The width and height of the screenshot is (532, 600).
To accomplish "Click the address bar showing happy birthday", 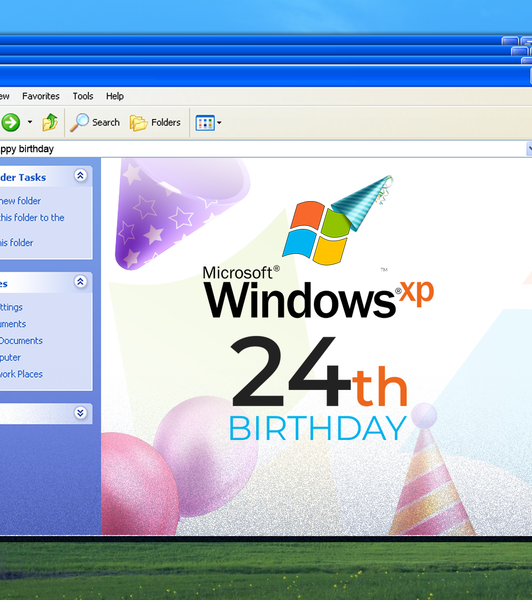I will click(x=263, y=149).
